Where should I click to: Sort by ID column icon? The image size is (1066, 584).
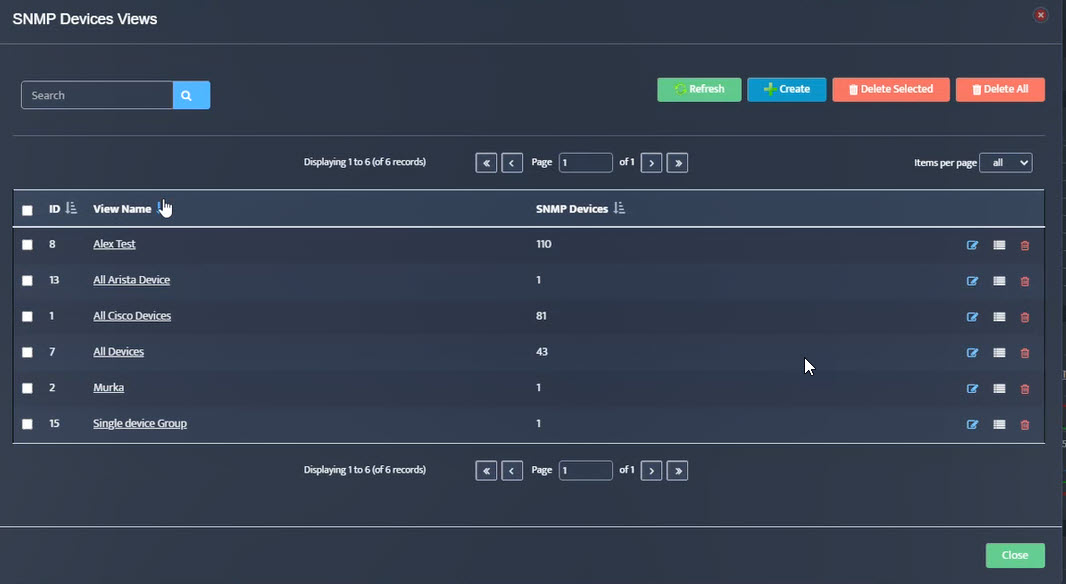[71, 208]
